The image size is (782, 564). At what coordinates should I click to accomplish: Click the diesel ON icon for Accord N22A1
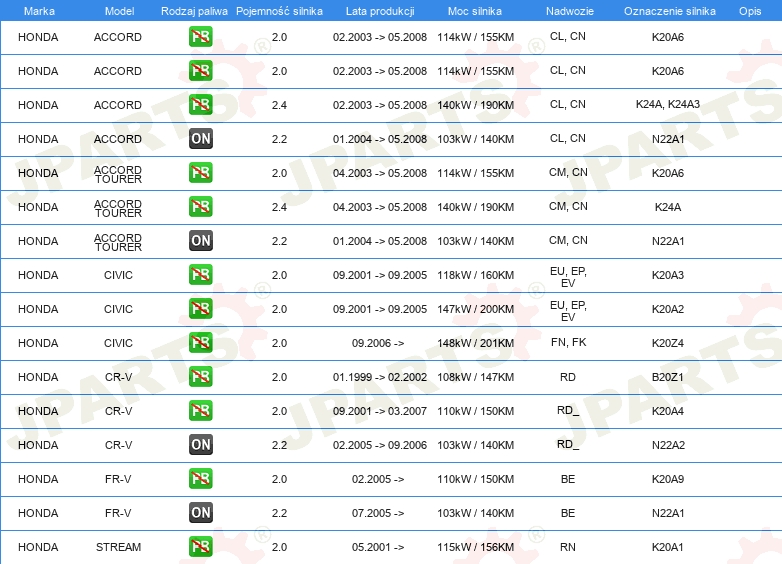(201, 139)
